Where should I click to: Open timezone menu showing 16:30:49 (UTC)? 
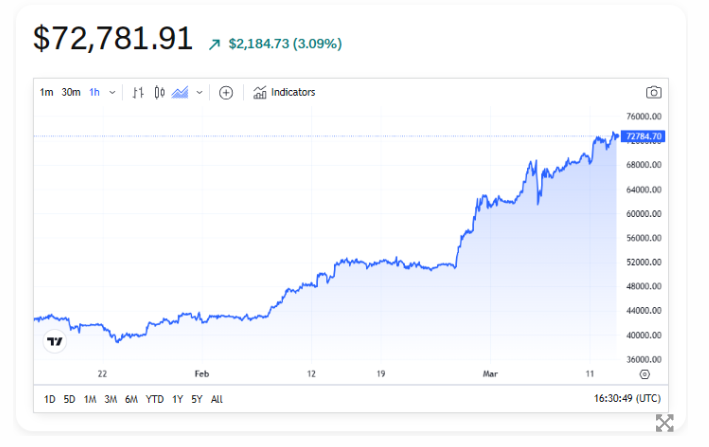point(627,398)
